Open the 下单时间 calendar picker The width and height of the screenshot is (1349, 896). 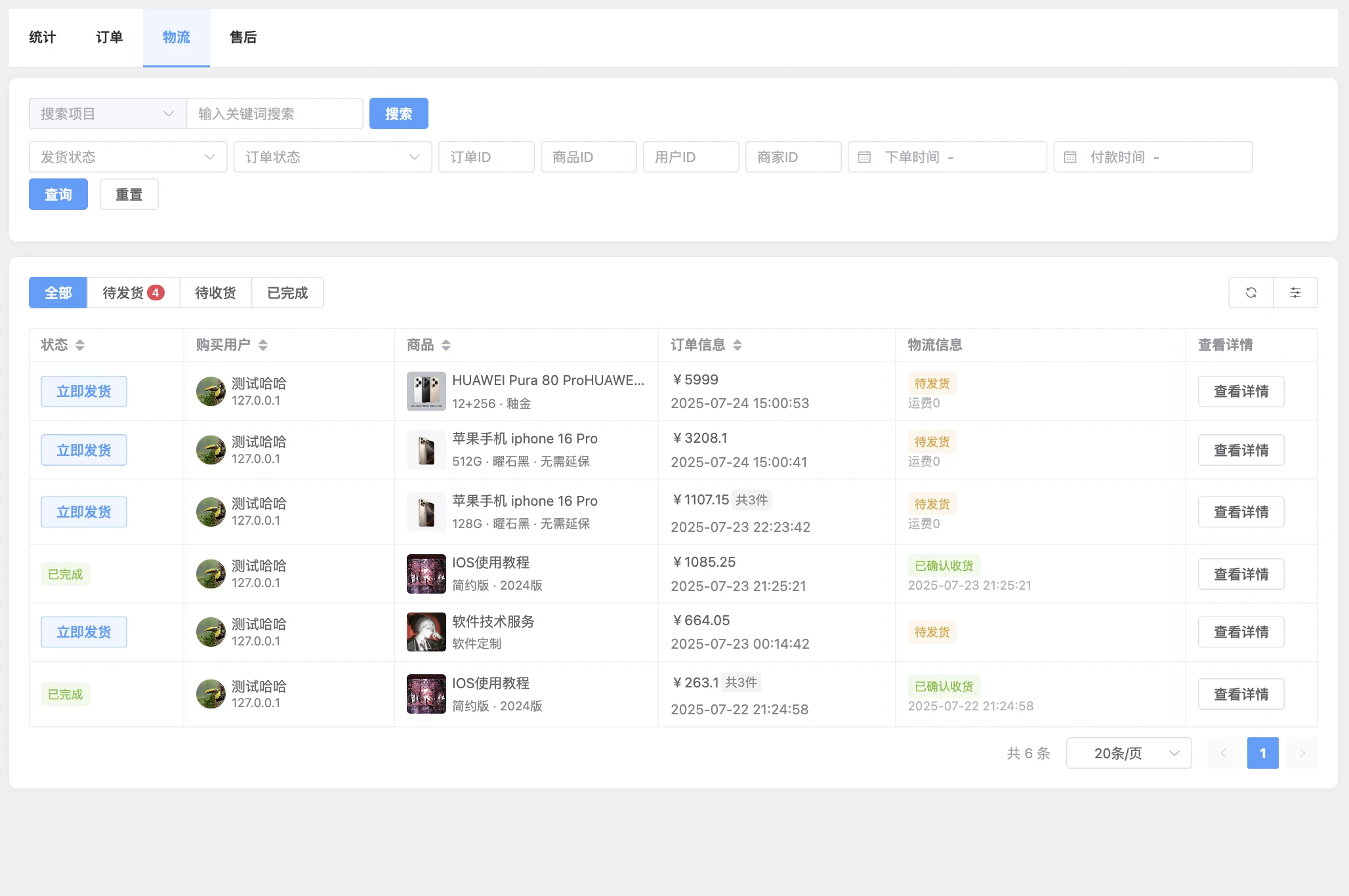pyautogui.click(x=865, y=157)
